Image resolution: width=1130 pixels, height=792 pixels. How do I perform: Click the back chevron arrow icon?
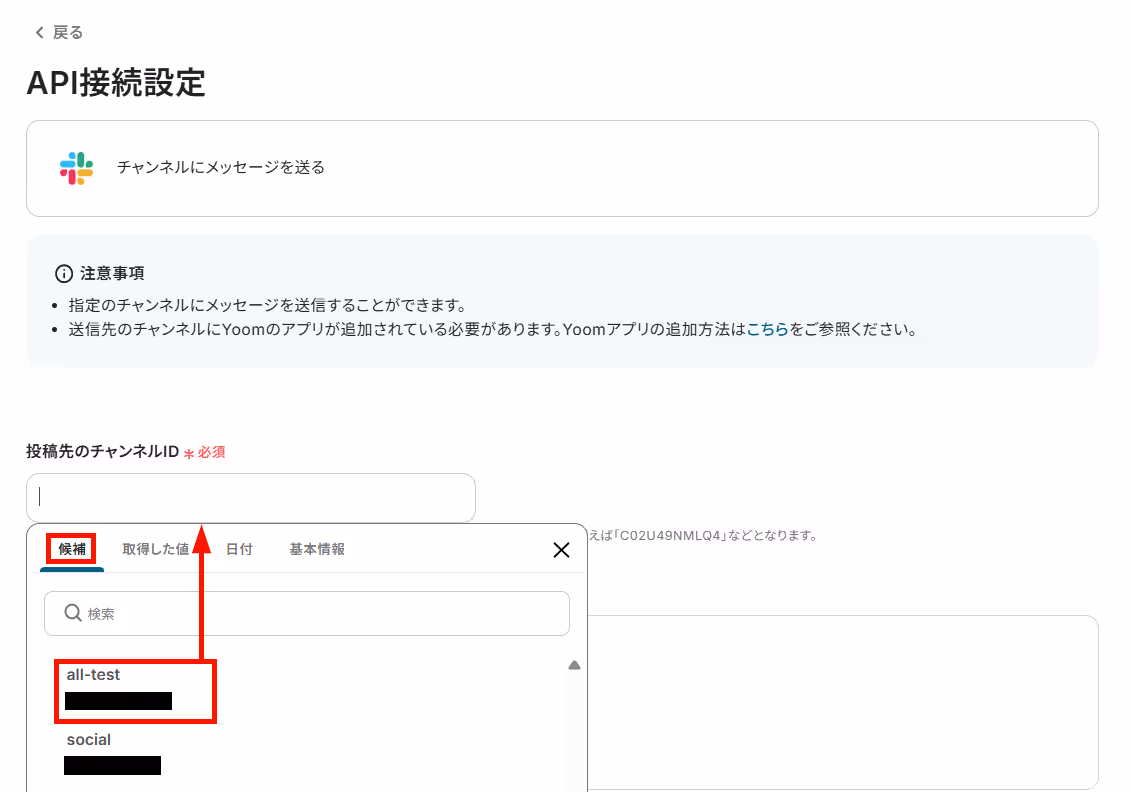[40, 32]
